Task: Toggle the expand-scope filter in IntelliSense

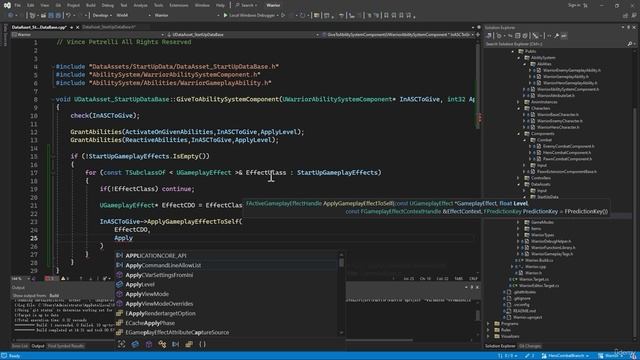Action: click(122, 344)
